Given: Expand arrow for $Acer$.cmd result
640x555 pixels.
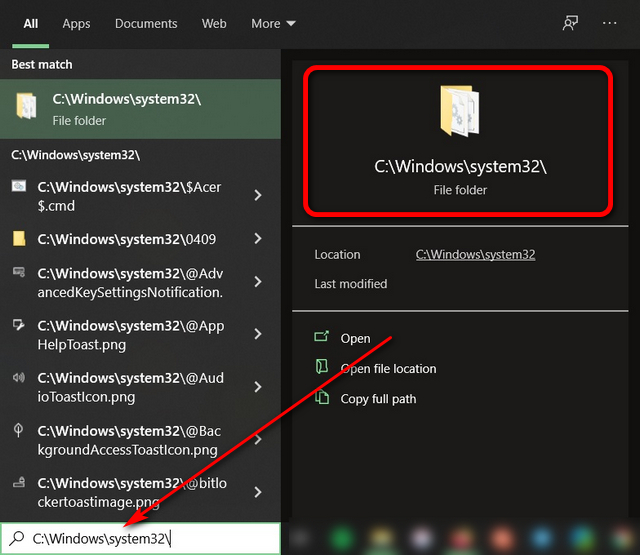Looking at the screenshot, I should 258,195.
